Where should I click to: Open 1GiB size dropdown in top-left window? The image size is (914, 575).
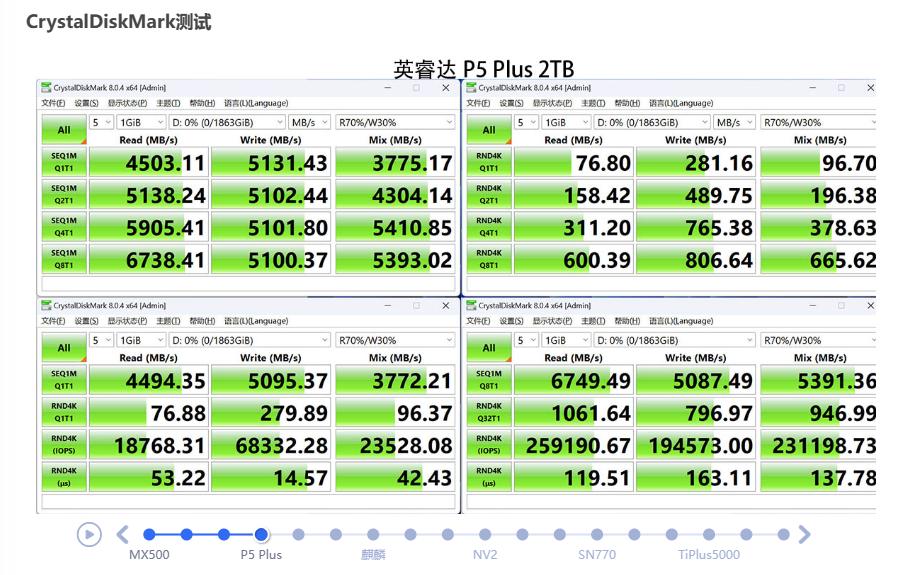[142, 122]
